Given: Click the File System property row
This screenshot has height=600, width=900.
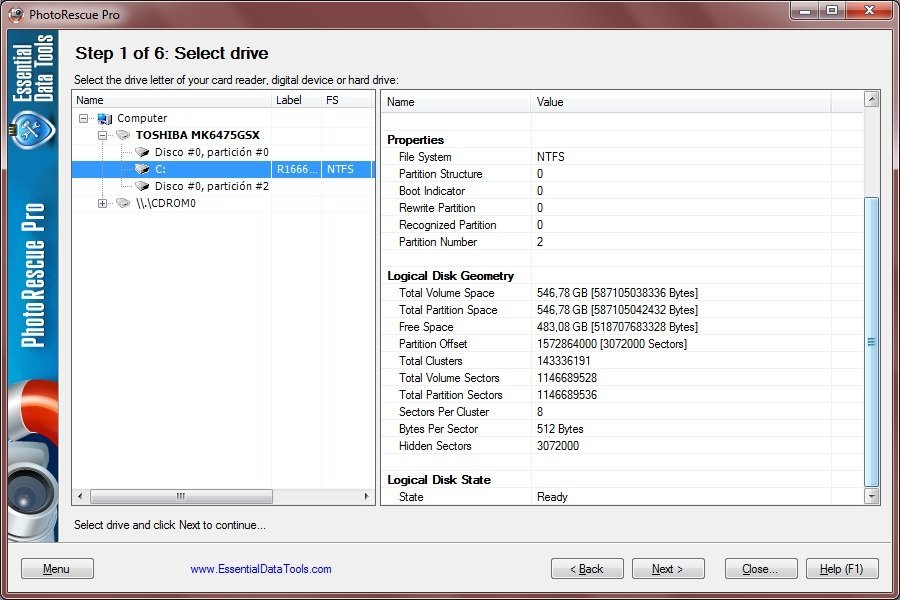Looking at the screenshot, I should 622,157.
